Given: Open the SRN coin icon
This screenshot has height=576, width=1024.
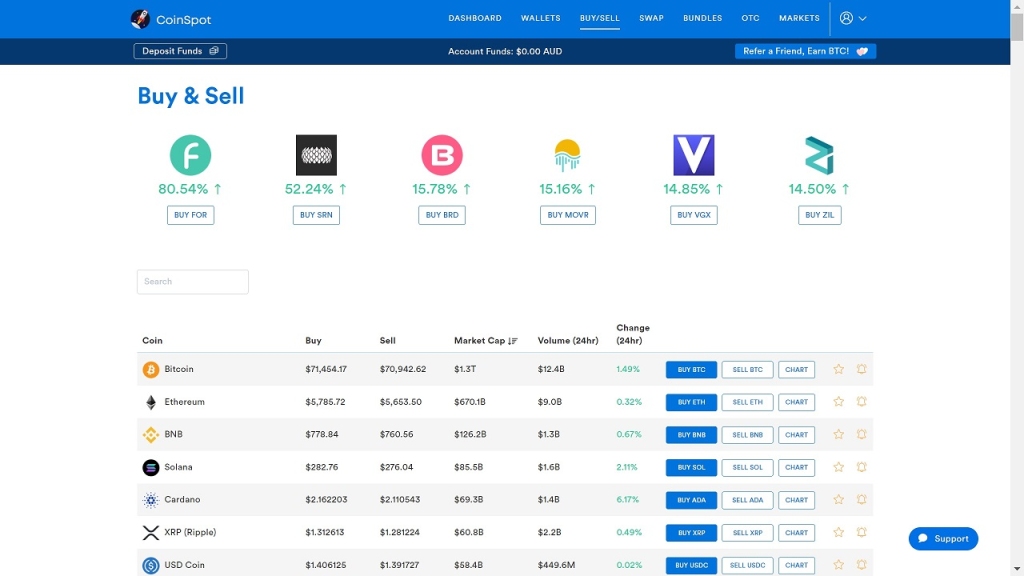Looking at the screenshot, I should click(316, 155).
